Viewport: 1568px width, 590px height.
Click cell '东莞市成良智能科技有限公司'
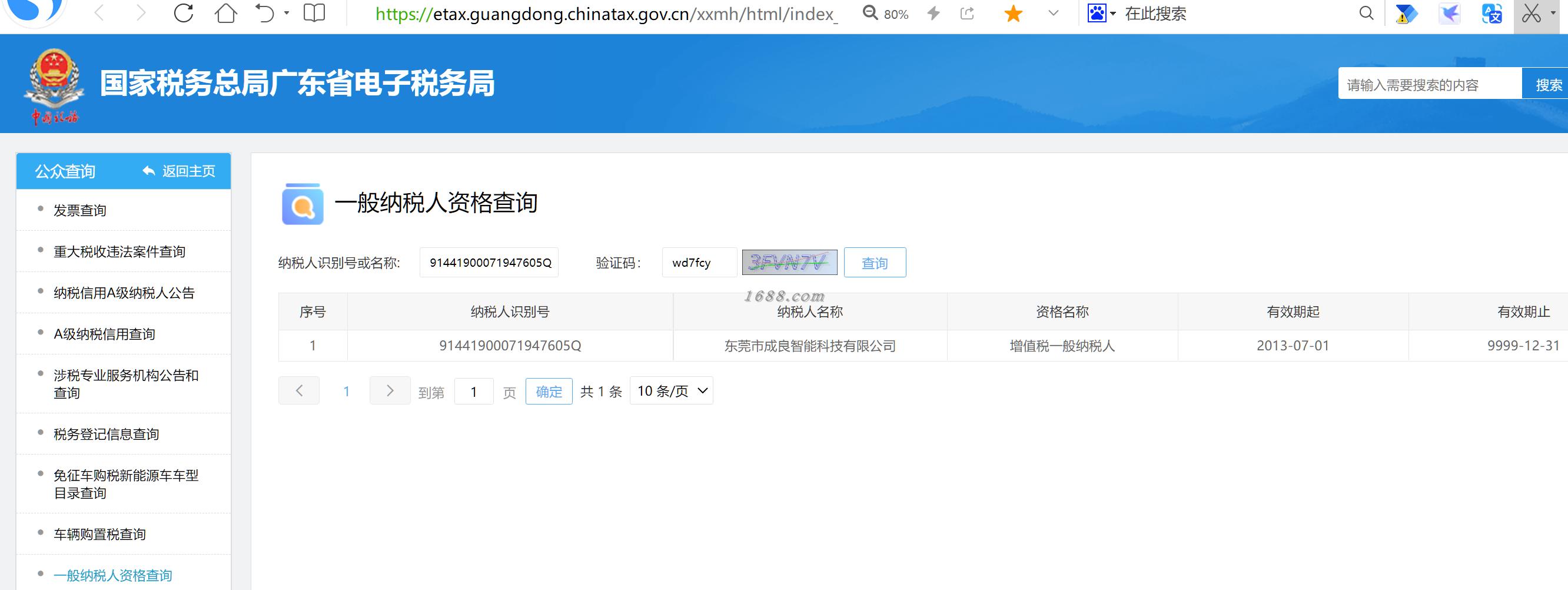pyautogui.click(x=810, y=346)
